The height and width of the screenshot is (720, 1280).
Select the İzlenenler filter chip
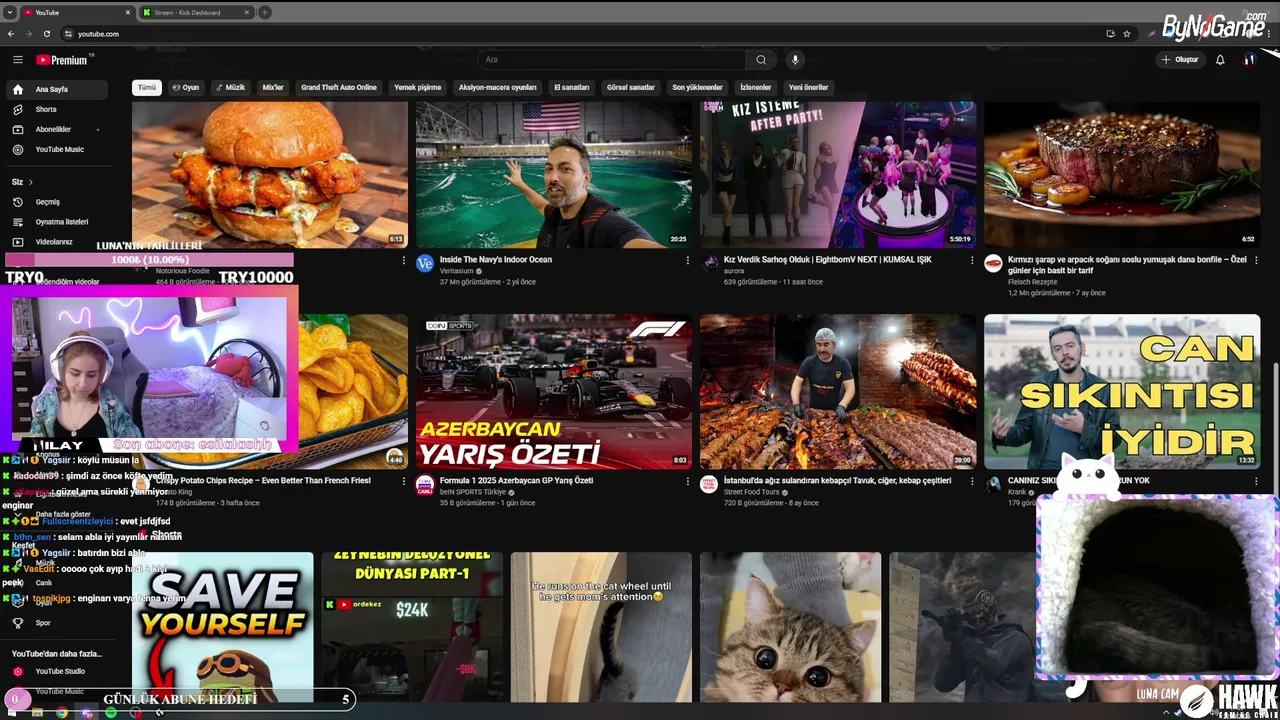pyautogui.click(x=756, y=87)
